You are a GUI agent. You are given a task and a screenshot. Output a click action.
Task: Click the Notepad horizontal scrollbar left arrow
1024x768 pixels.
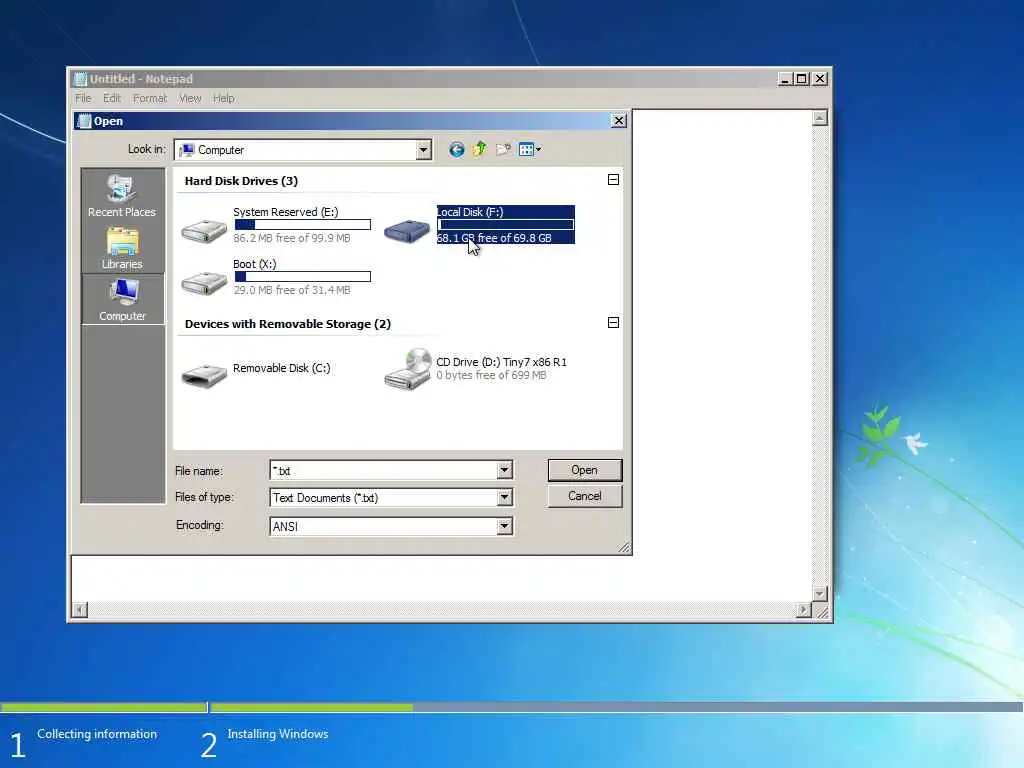[80, 610]
